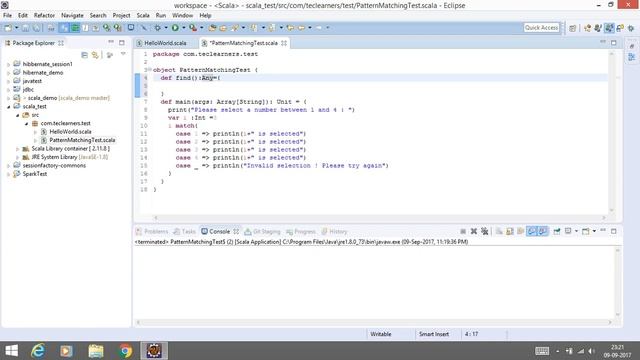Open the File menu
This screenshot has height=360, width=640.
7,16
